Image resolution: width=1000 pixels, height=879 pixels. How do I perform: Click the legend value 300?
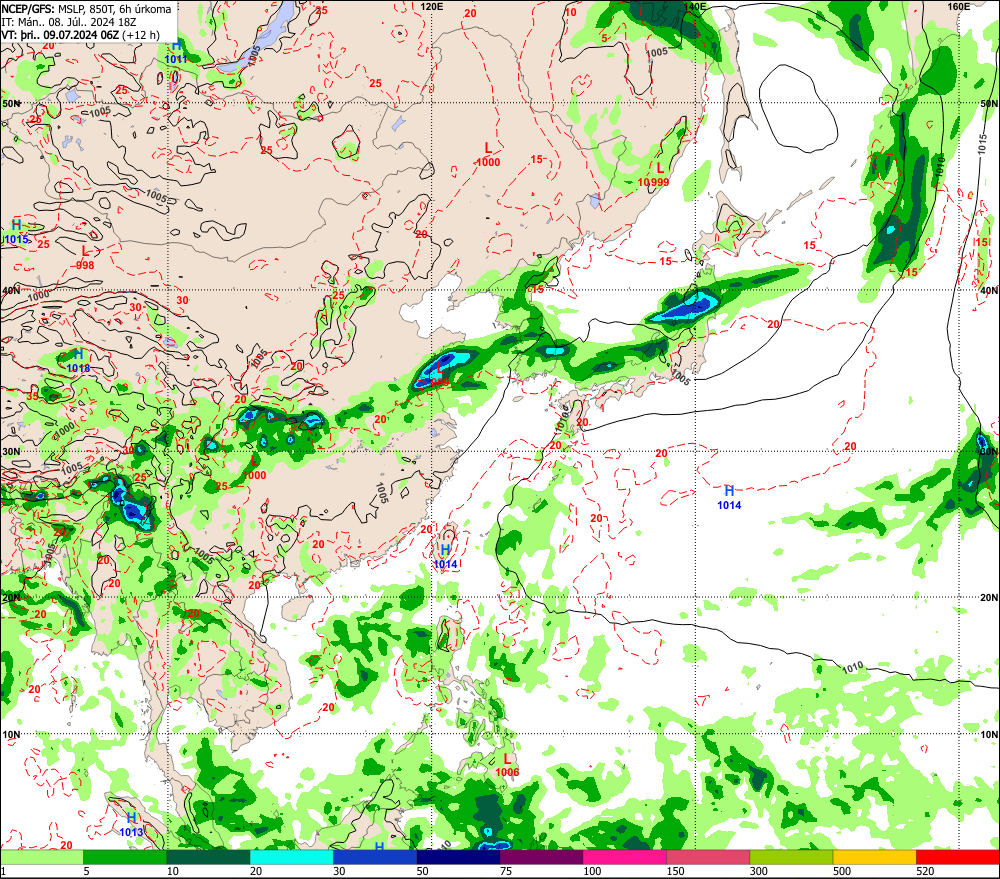click(x=758, y=871)
